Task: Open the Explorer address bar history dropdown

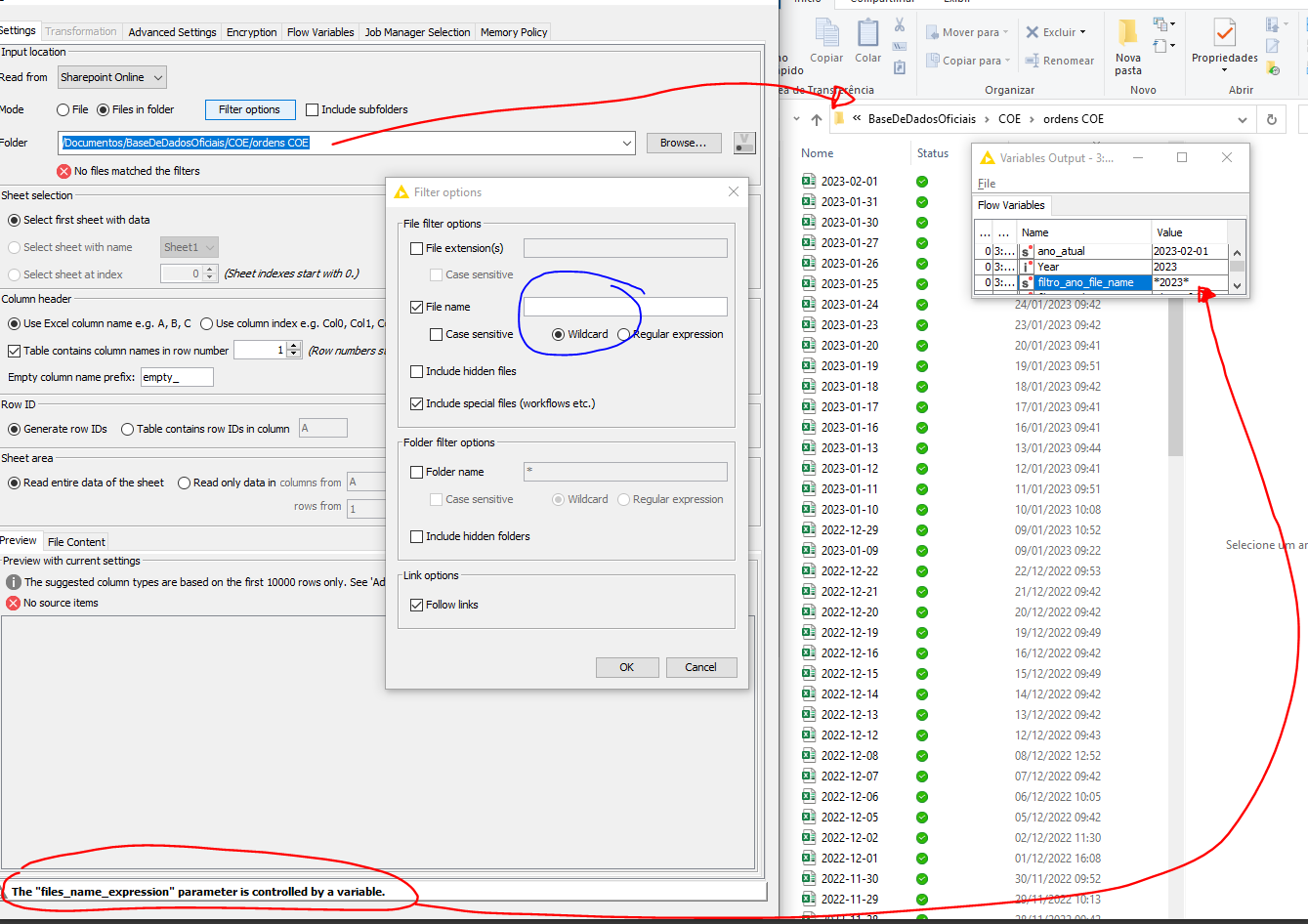Action: click(1242, 119)
